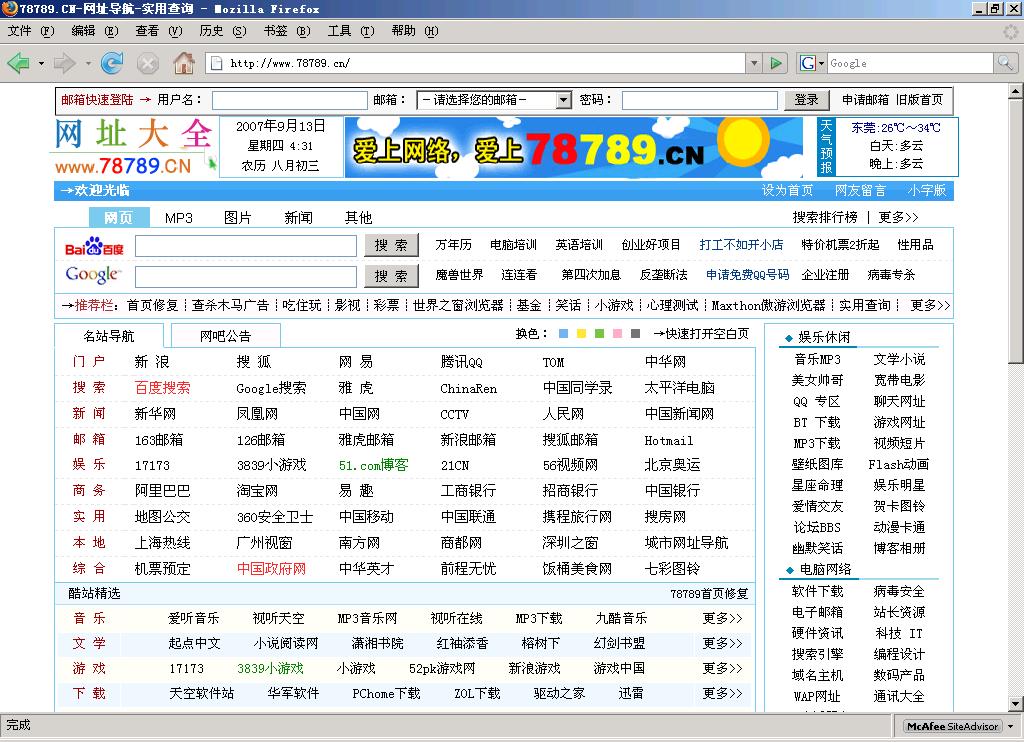1024x742 pixels.
Task: Click the 网址大全 site logo
Action: click(134, 146)
